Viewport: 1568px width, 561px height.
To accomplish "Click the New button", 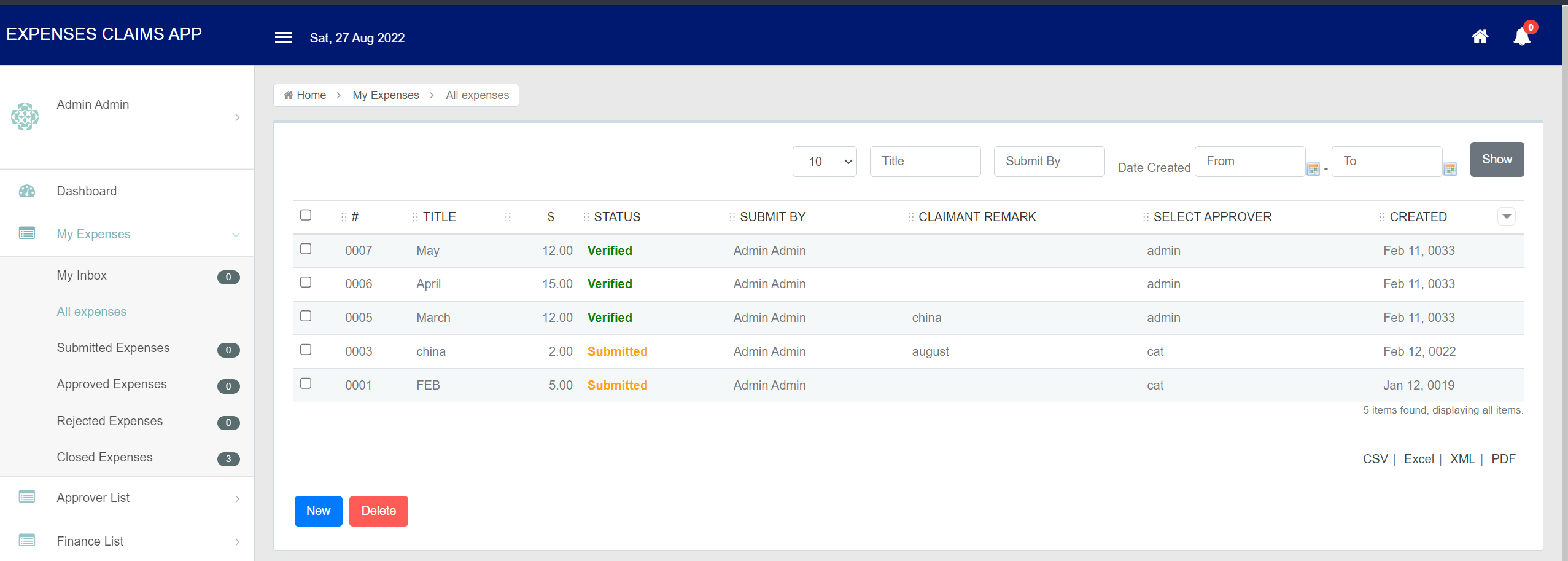I will pyautogui.click(x=319, y=511).
